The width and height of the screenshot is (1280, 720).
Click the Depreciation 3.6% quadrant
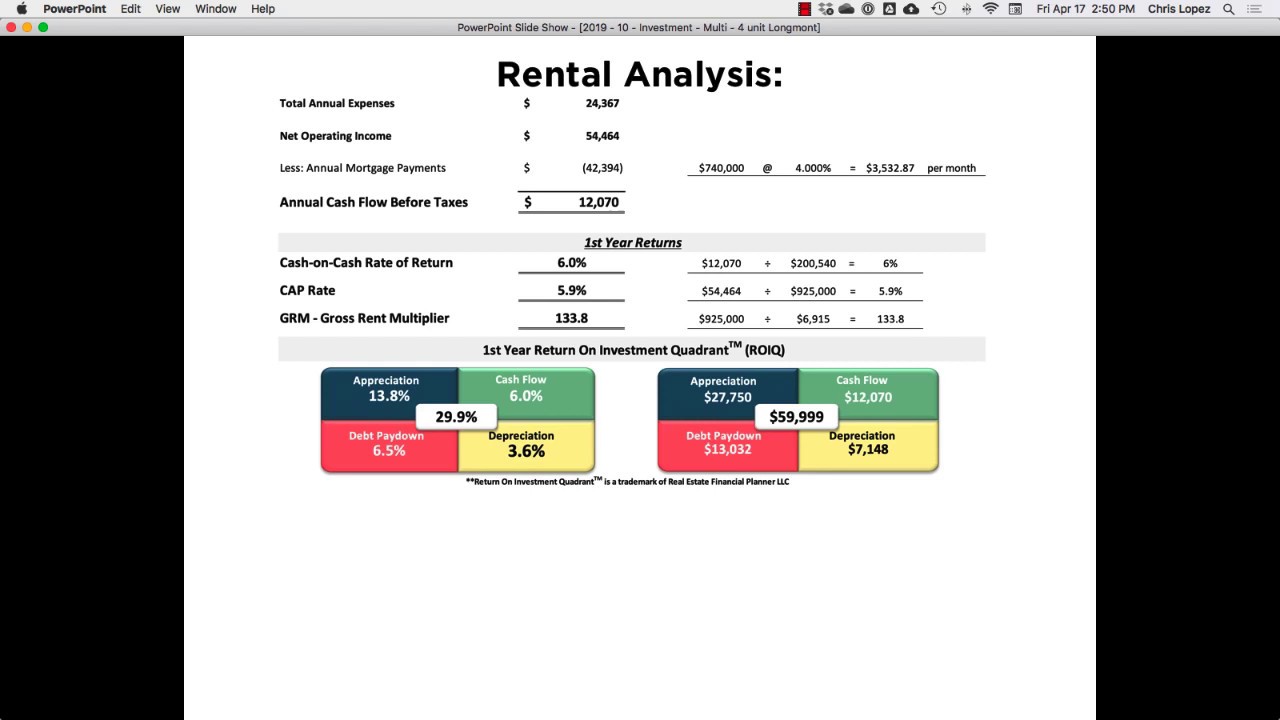tap(526, 446)
